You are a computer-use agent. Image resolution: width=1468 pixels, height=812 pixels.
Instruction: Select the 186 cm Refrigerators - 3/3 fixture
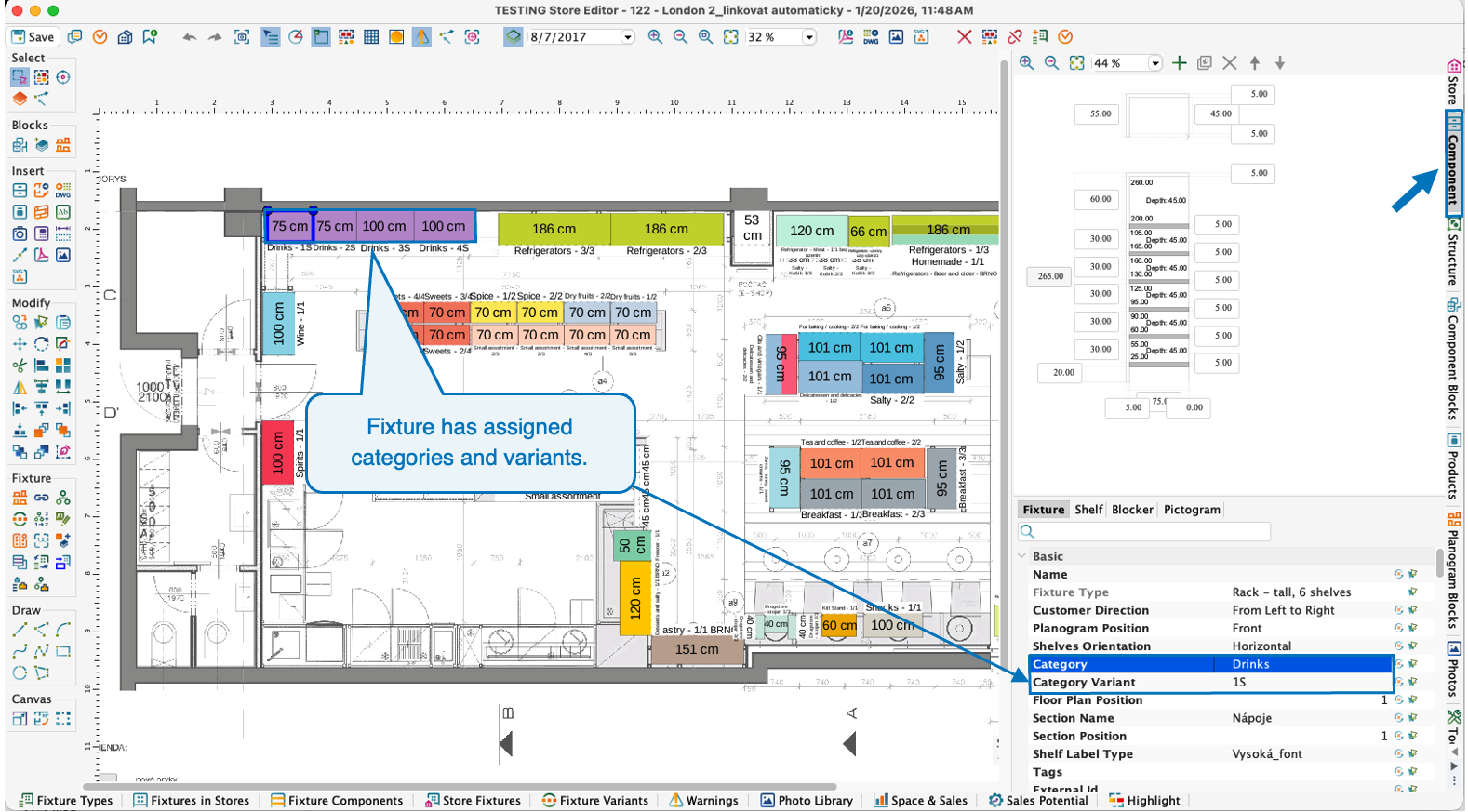point(554,229)
